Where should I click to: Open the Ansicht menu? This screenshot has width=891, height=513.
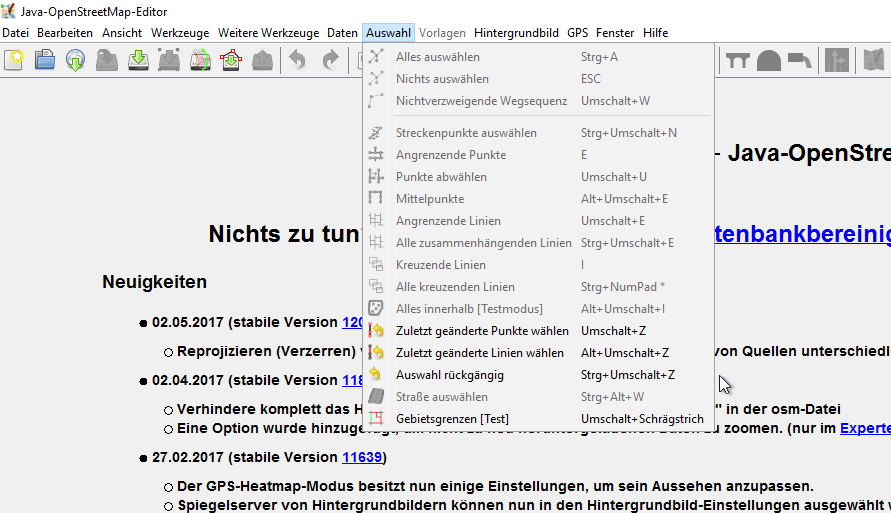(122, 33)
